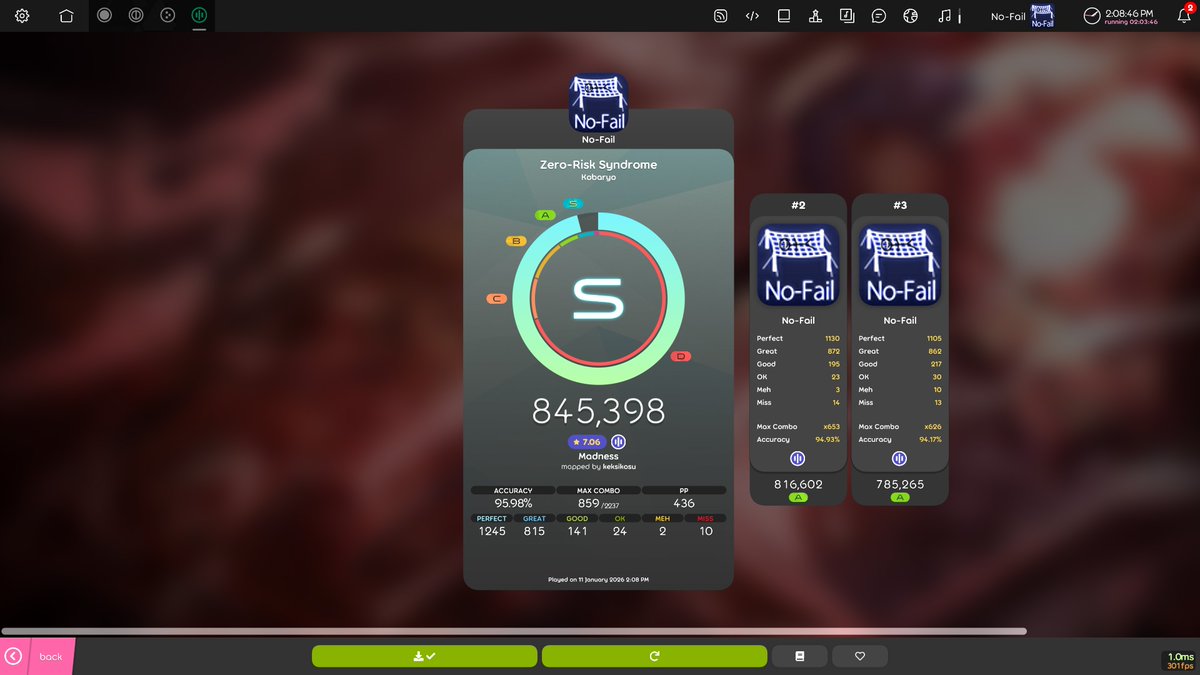This screenshot has height=675, width=1200.
Task: Click the C grade badge on accuracy ring
Action: tap(495, 299)
